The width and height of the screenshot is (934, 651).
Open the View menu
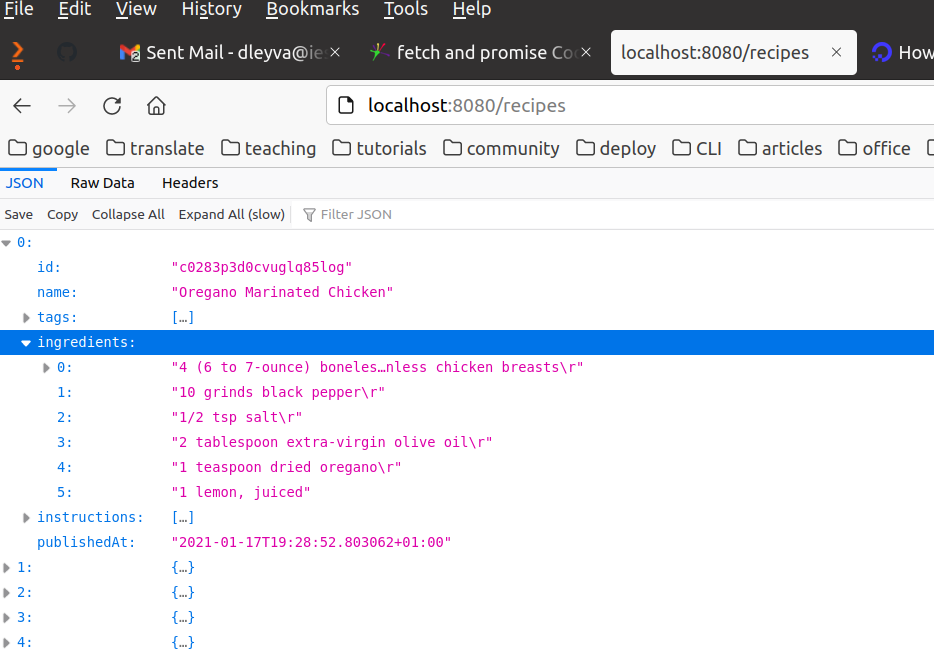pyautogui.click(x=136, y=9)
